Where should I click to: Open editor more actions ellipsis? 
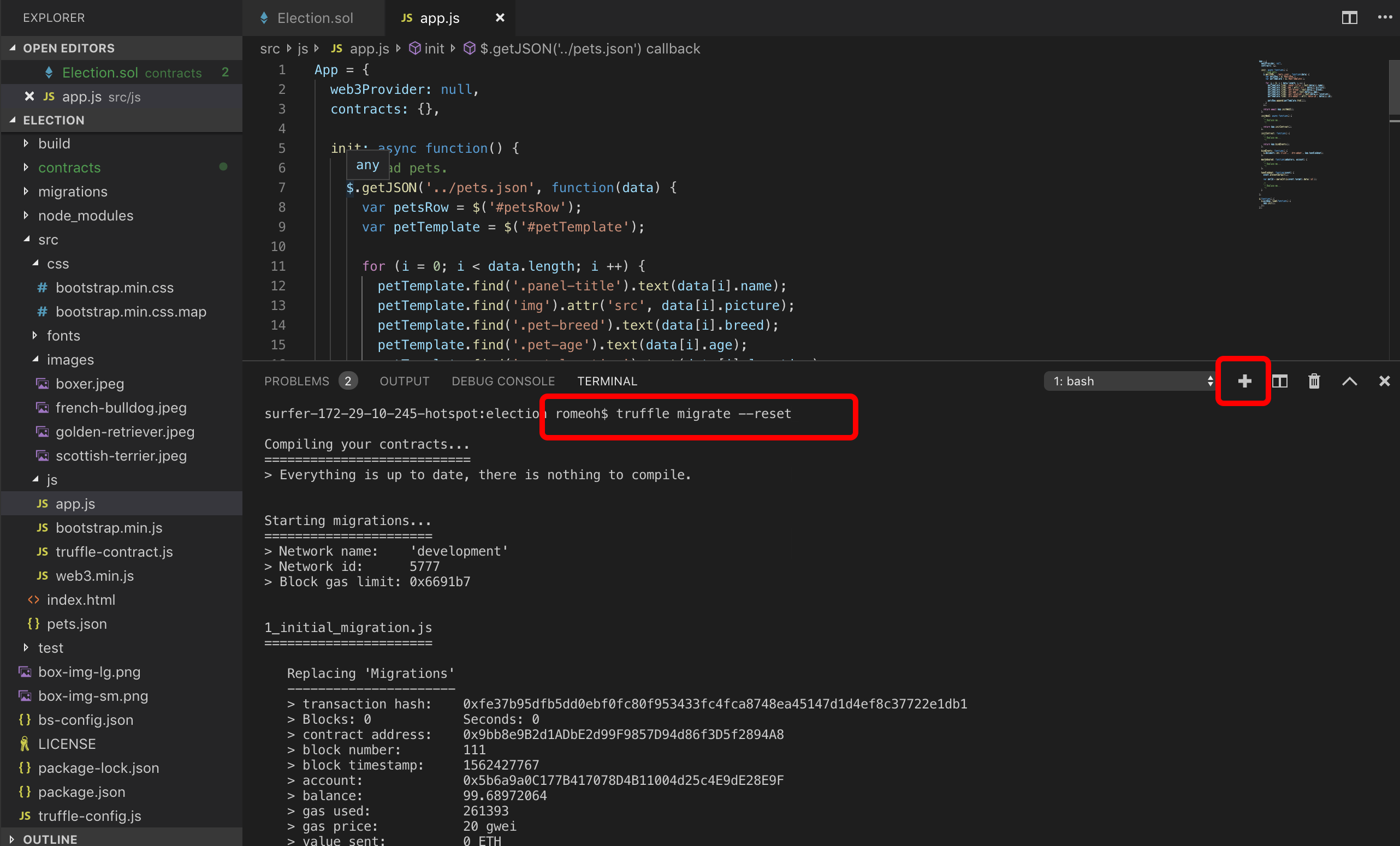tap(1384, 17)
